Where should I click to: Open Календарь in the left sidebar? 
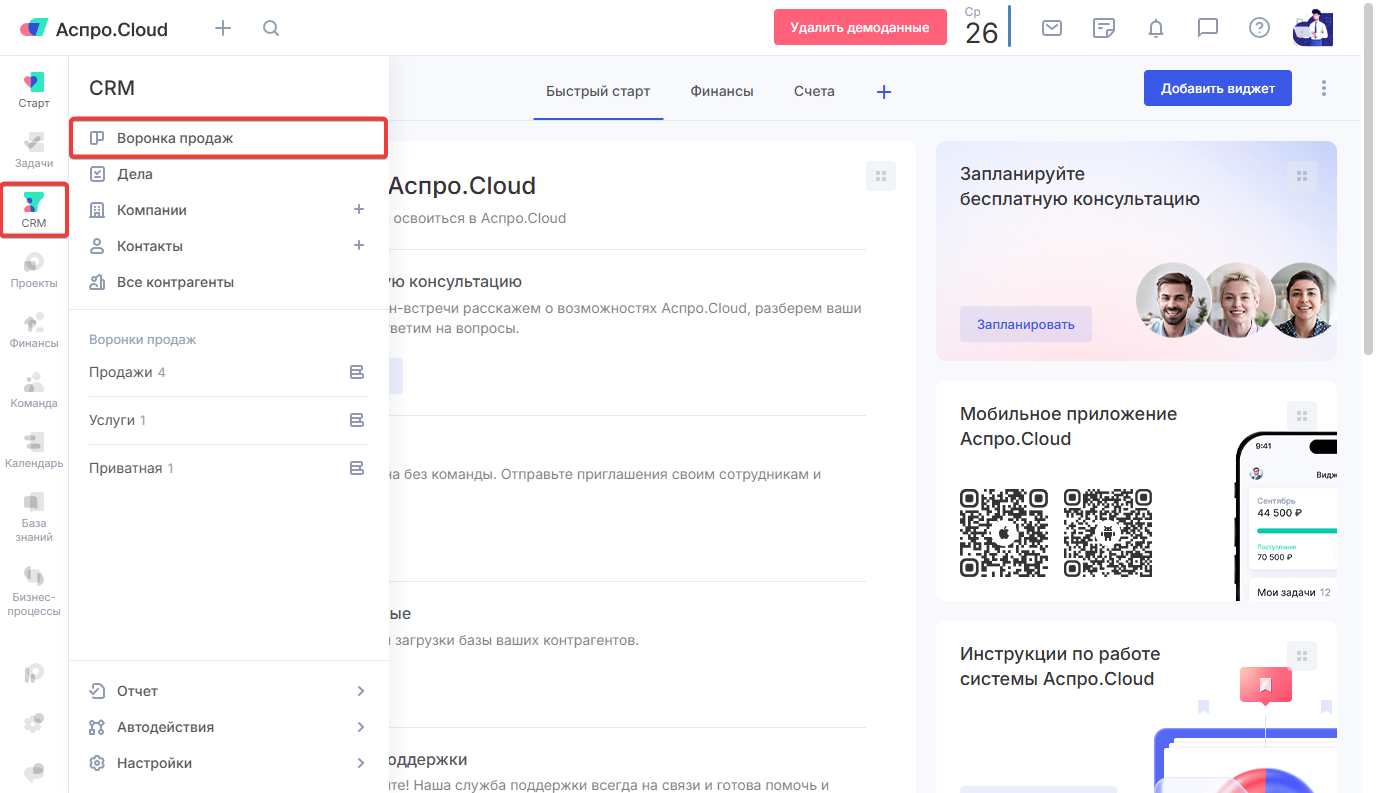point(34,451)
